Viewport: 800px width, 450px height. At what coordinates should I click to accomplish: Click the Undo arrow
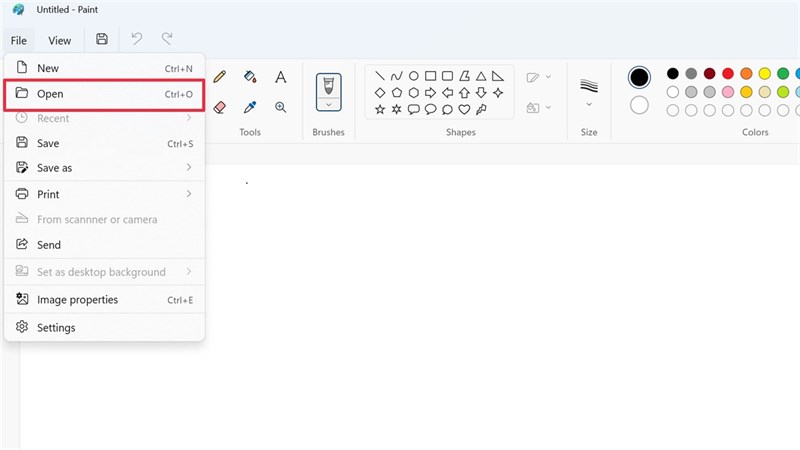[137, 39]
